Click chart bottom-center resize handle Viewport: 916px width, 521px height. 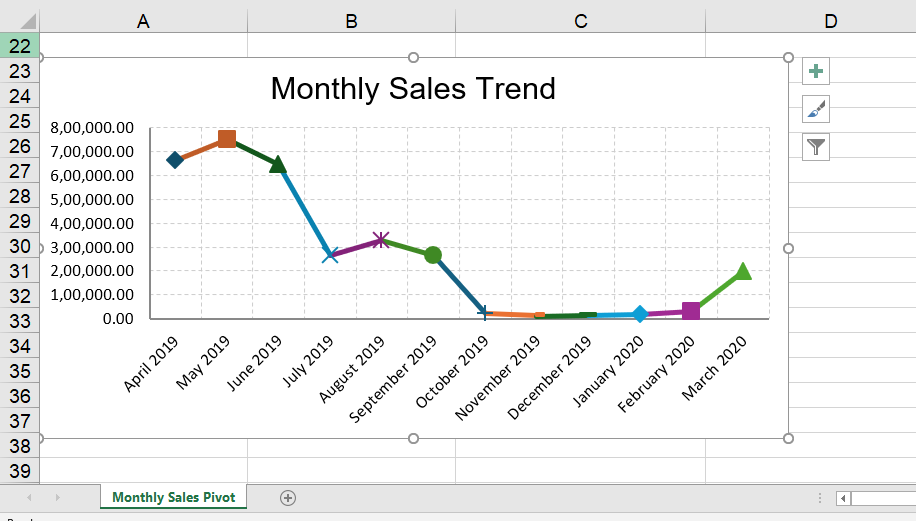(414, 439)
